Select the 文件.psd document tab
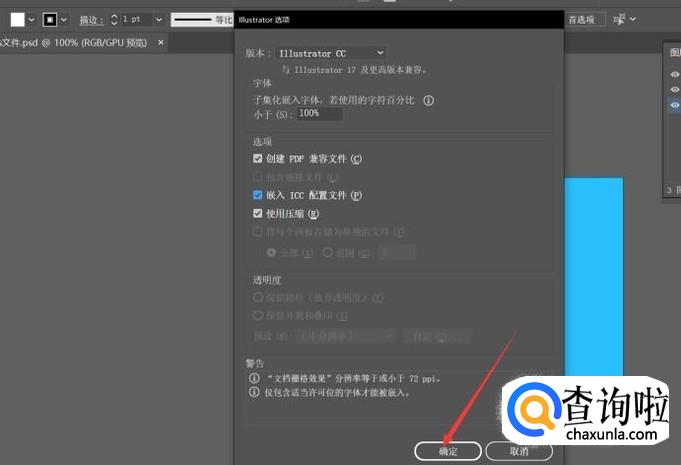This screenshot has width=681, height=465. click(x=74, y=43)
